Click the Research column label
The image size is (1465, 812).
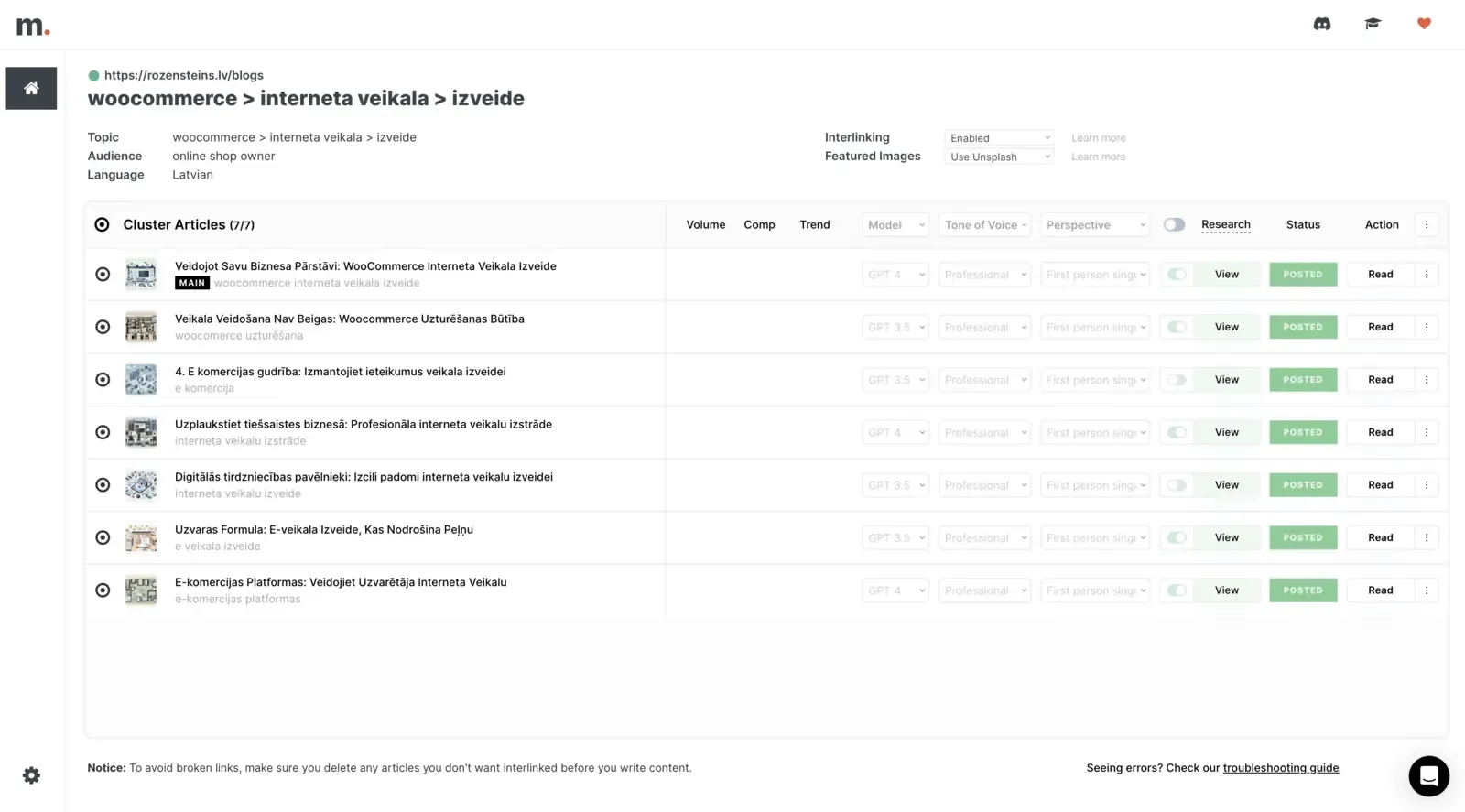(x=1225, y=224)
